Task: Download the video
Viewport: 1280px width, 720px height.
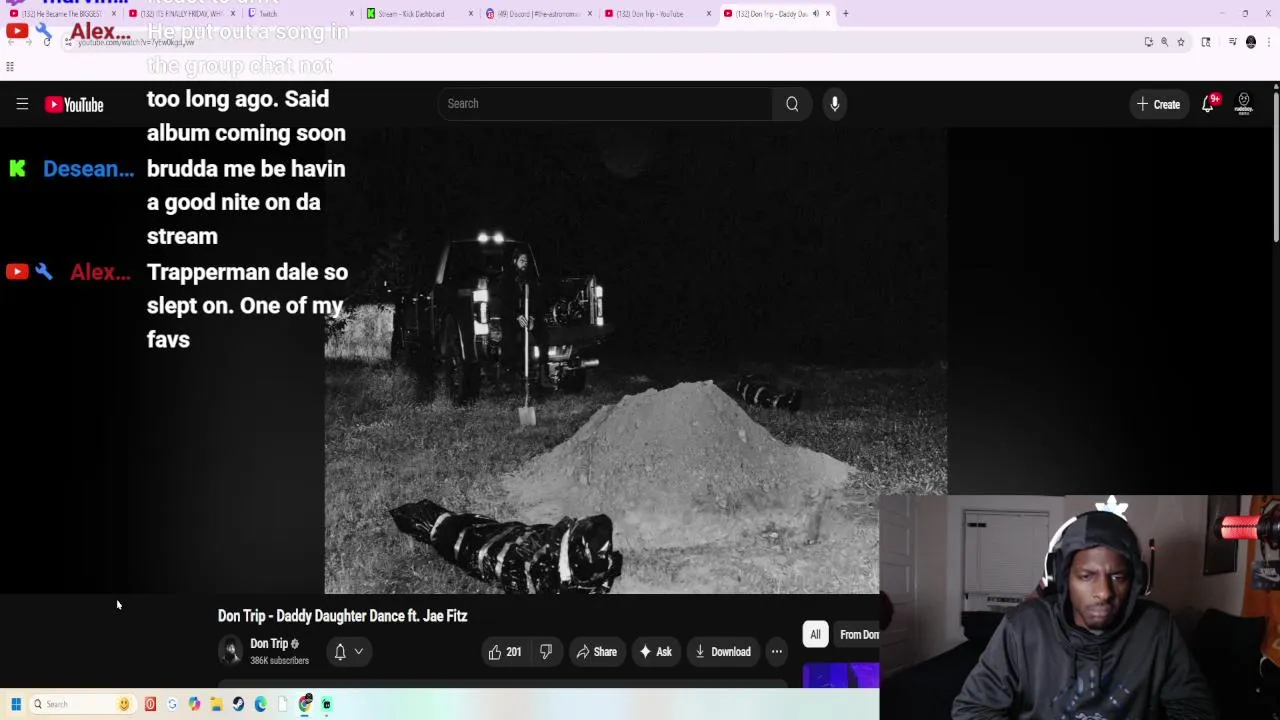Action: (x=723, y=652)
